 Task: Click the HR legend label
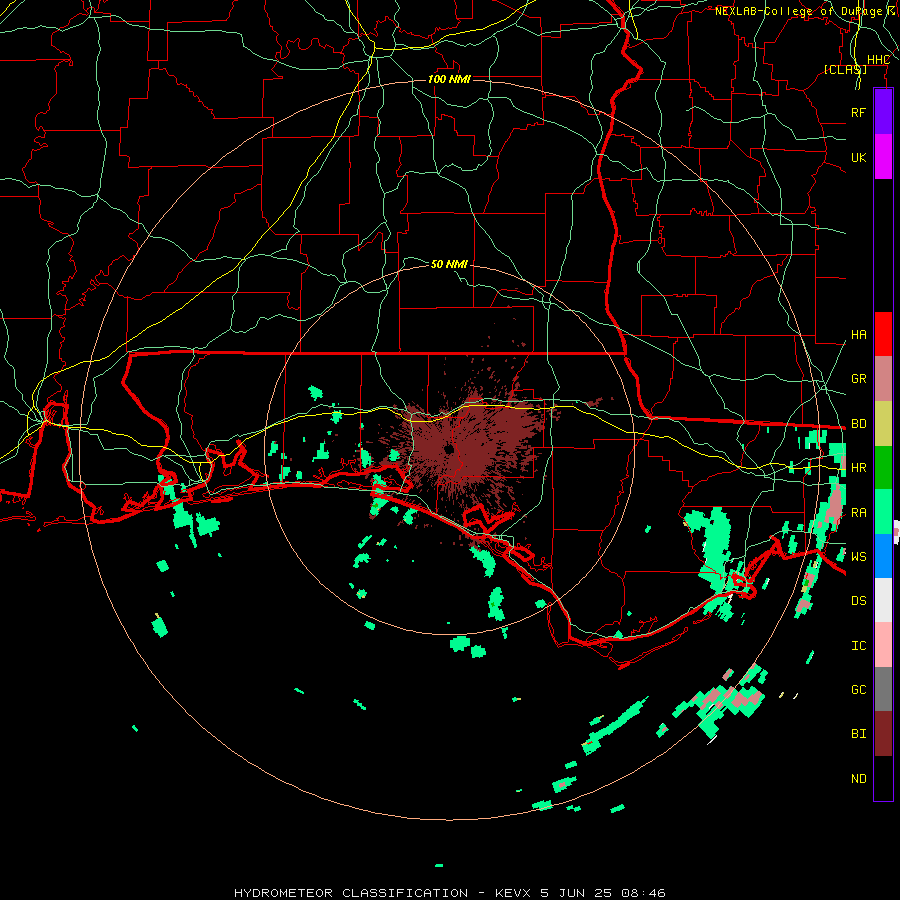click(859, 468)
